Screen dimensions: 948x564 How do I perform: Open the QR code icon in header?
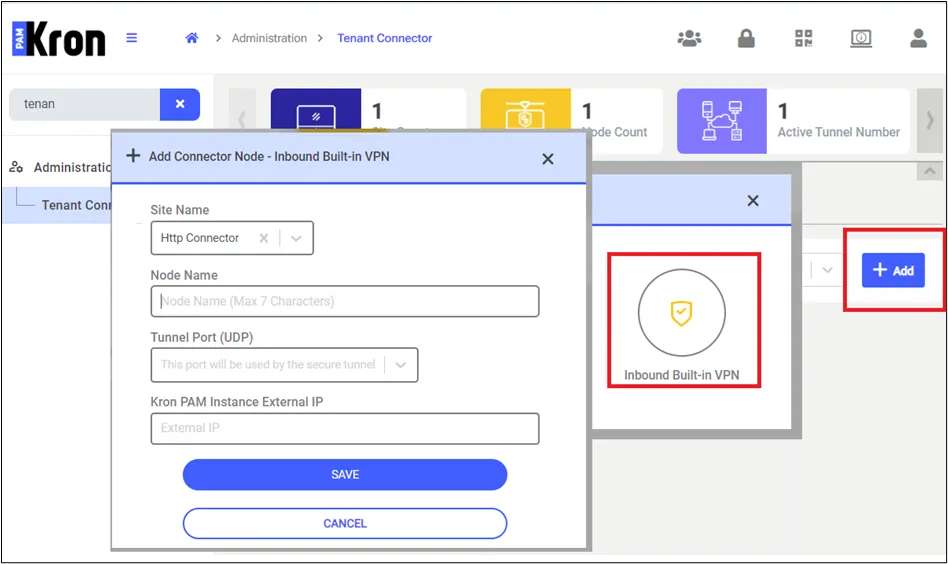[804, 38]
